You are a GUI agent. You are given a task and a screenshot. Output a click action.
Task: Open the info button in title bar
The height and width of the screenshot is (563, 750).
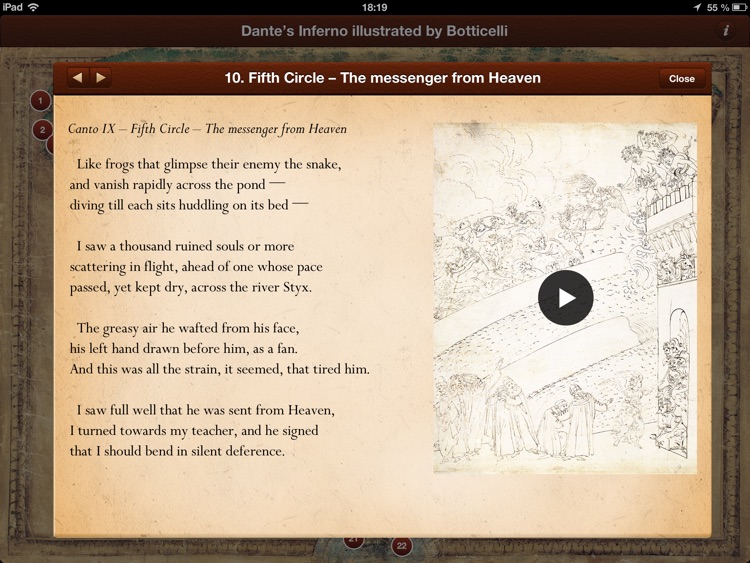[726, 31]
